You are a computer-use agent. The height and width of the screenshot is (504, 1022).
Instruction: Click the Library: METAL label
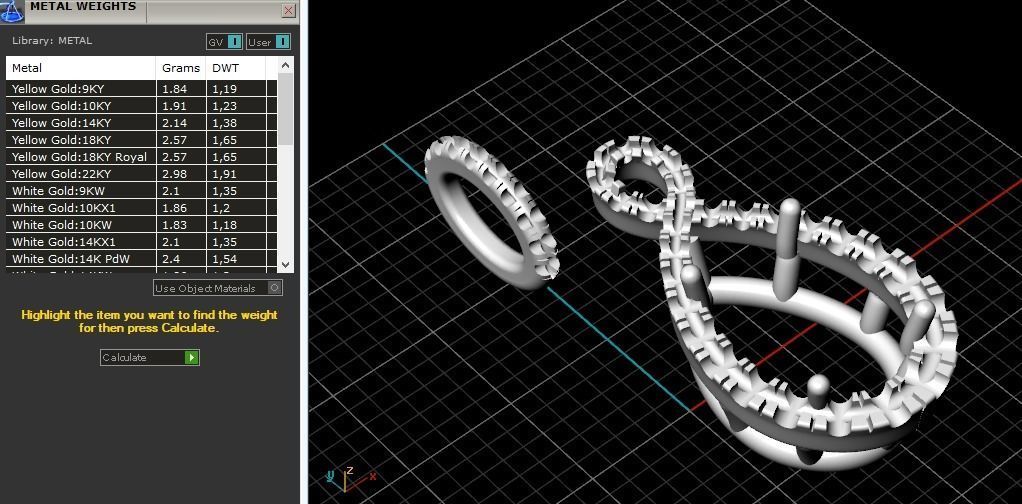coord(52,40)
